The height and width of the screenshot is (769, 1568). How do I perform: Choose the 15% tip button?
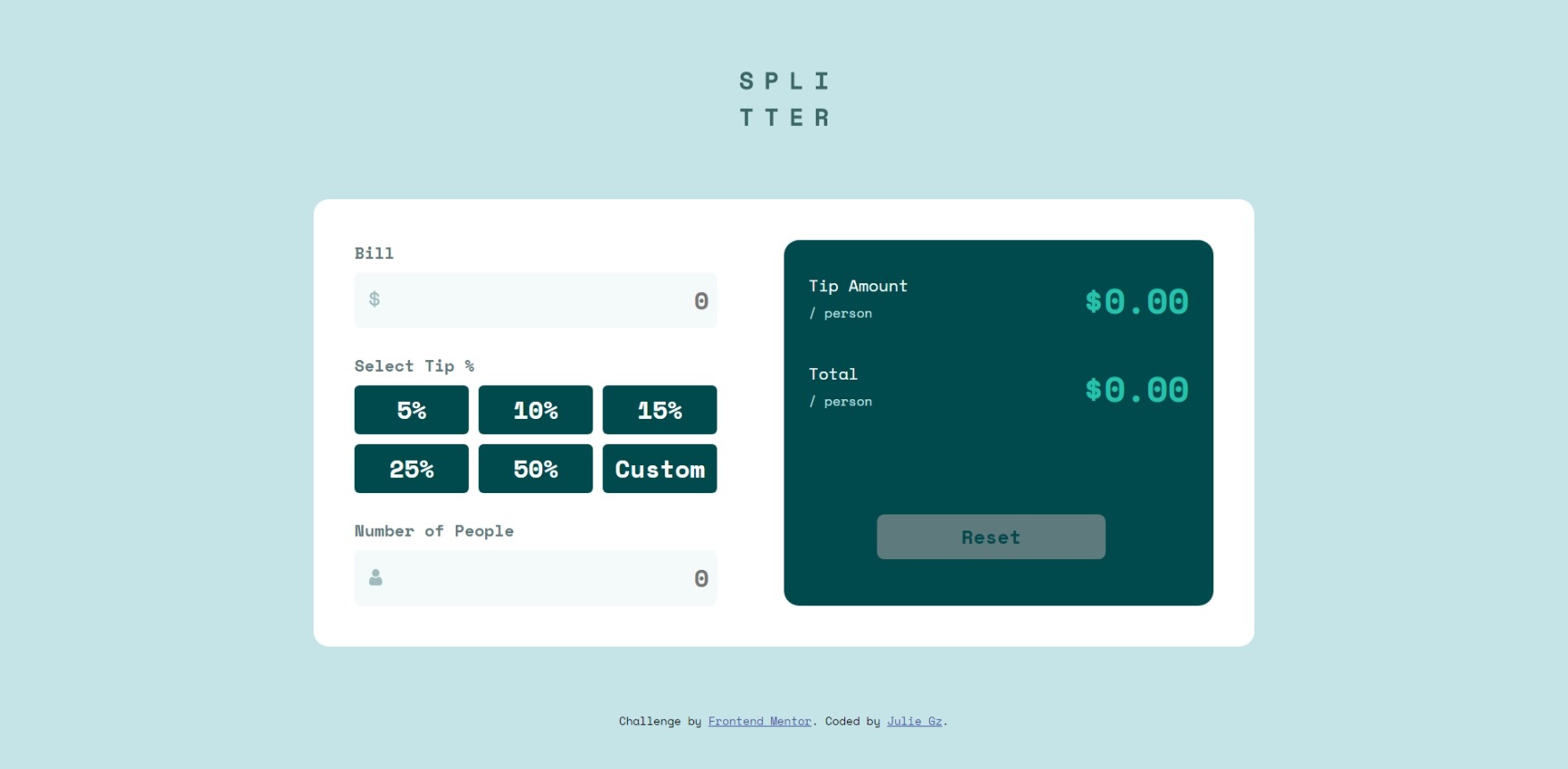click(x=659, y=410)
